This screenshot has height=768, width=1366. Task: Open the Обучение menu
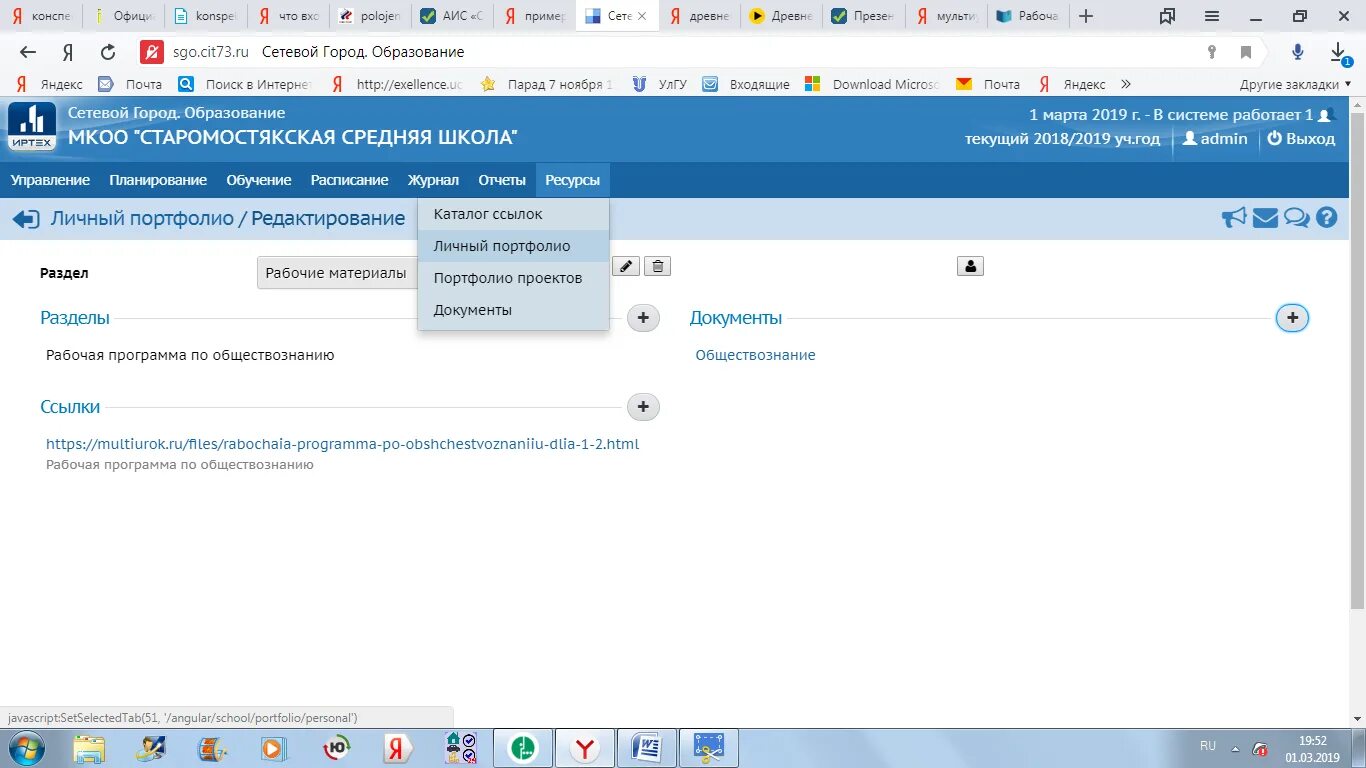pyautogui.click(x=259, y=180)
